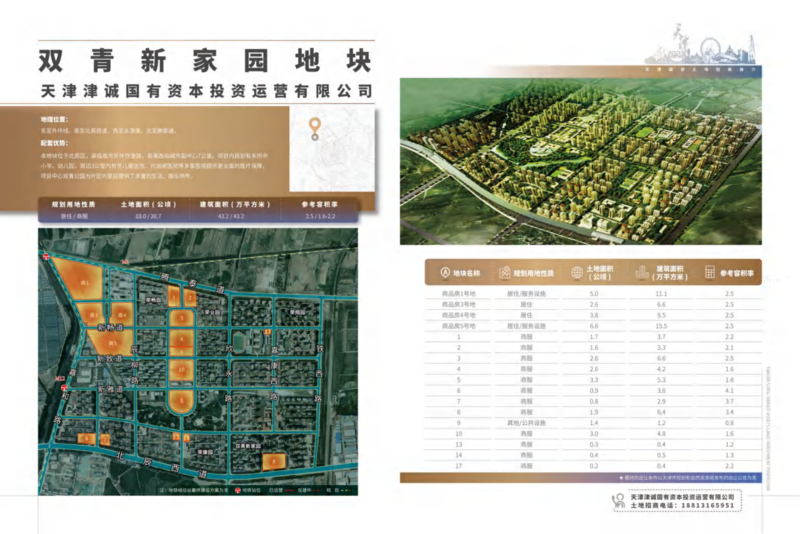
Task: Click row number 17 in the table
Action: click(x=459, y=466)
